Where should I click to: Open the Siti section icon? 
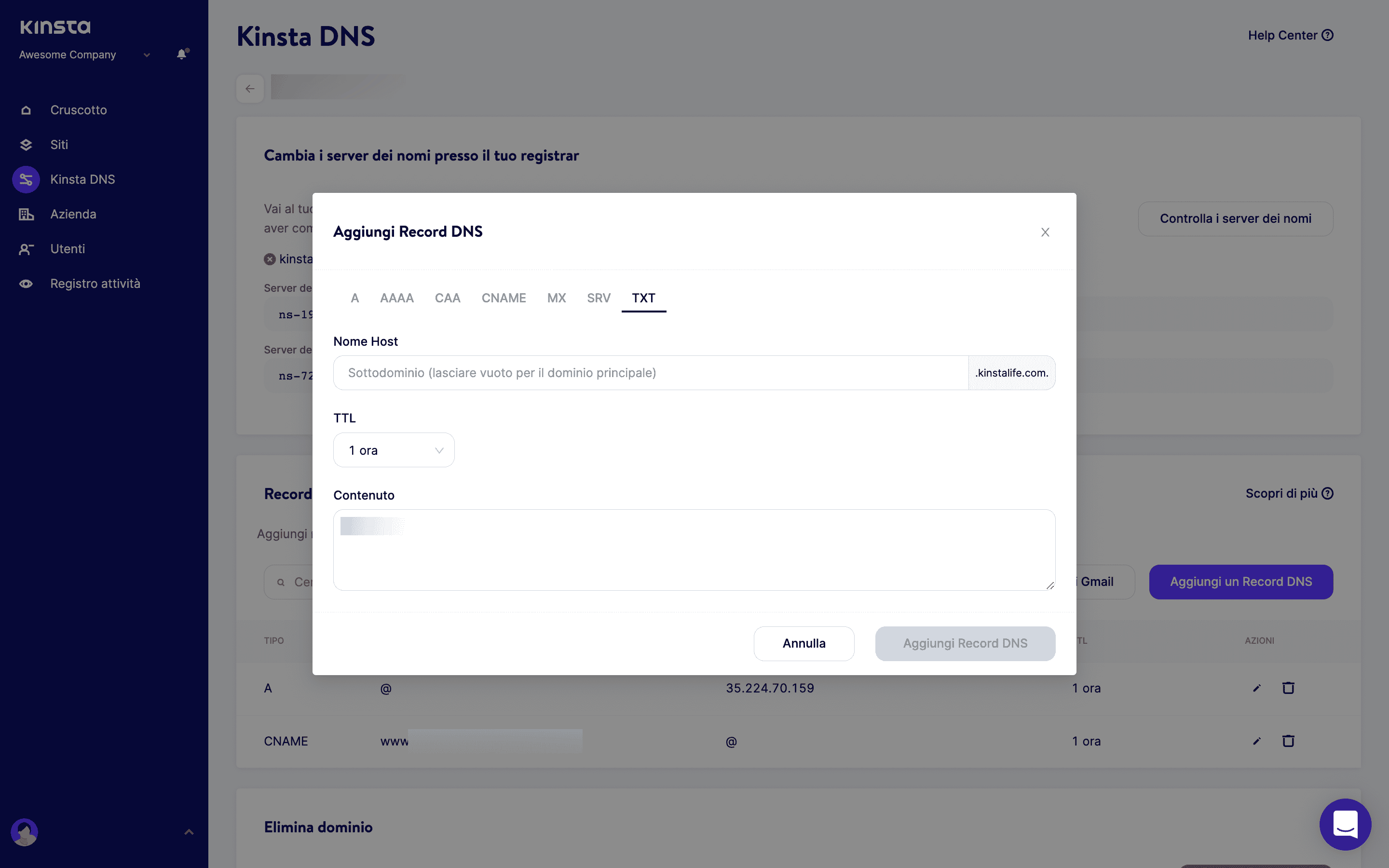pyautogui.click(x=26, y=145)
